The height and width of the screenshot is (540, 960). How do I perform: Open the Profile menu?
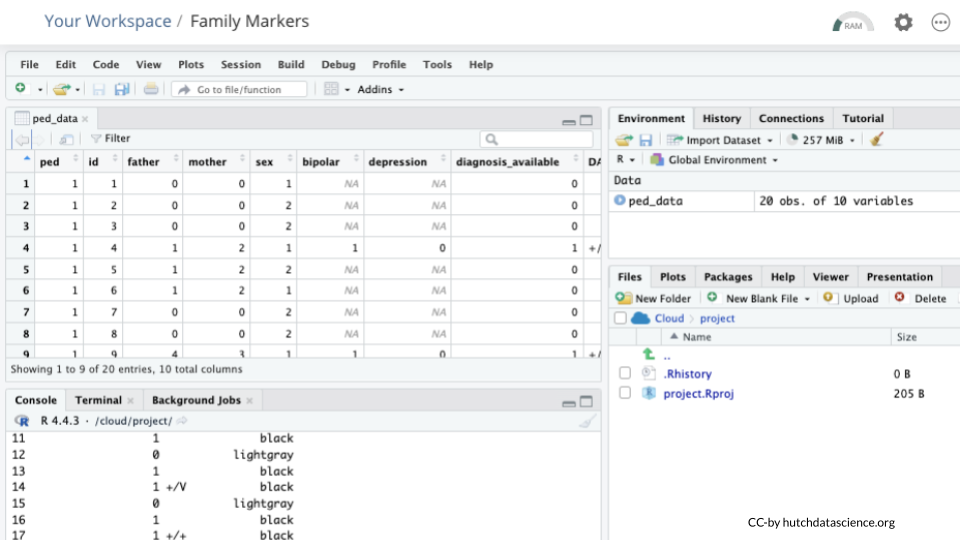[x=389, y=64]
